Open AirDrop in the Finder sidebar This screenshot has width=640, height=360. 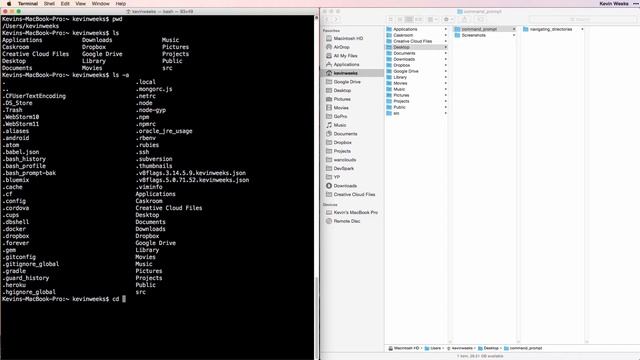click(x=338, y=47)
